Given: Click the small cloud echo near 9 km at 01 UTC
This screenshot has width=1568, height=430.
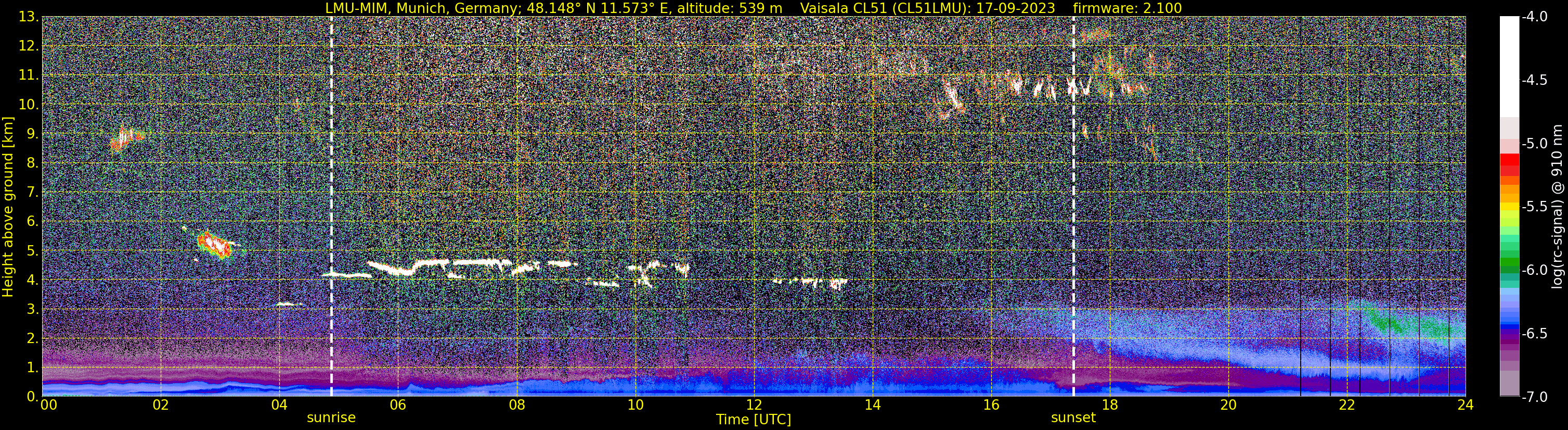Looking at the screenshot, I should tap(126, 138).
